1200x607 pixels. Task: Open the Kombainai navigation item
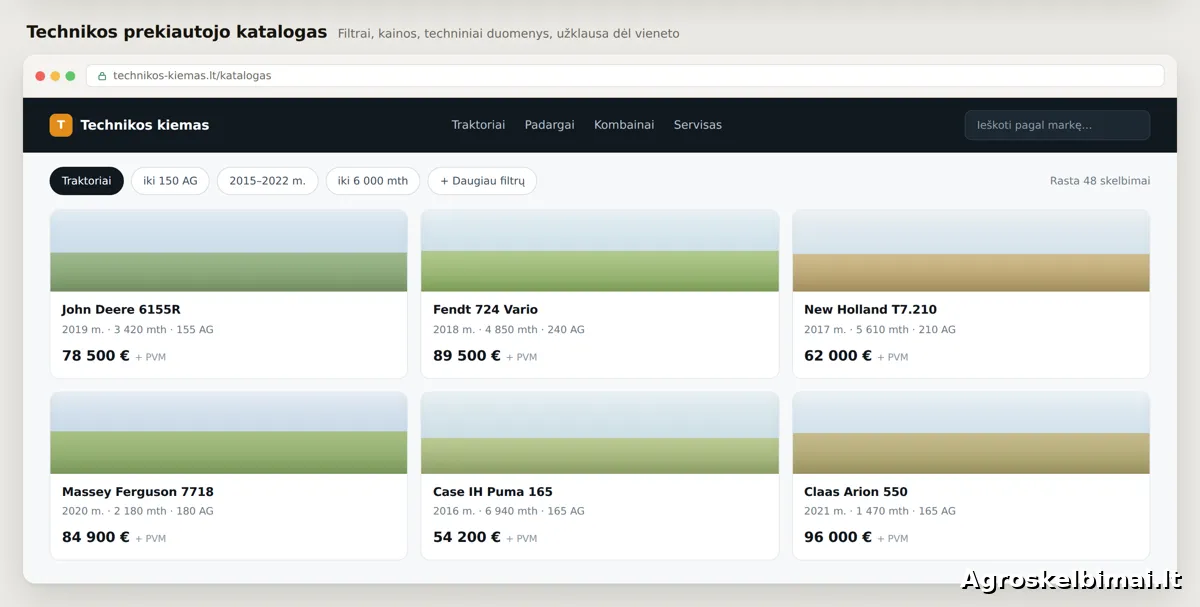click(624, 125)
